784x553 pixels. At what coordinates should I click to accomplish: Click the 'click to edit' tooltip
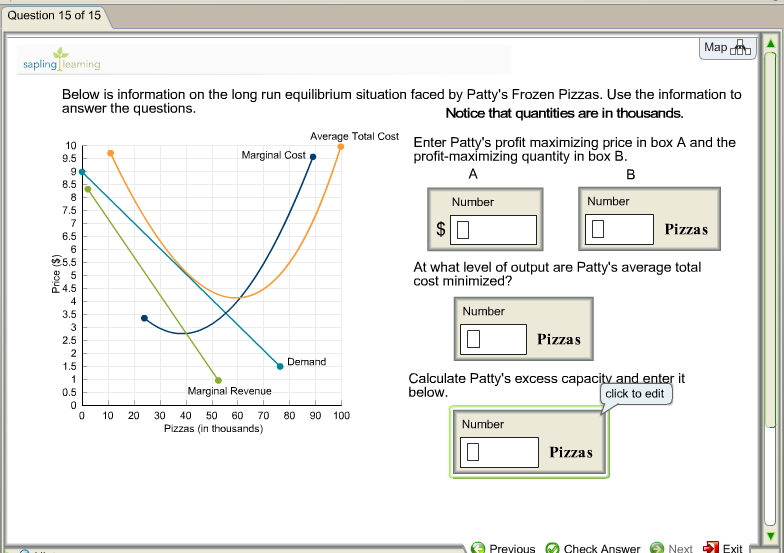tap(634, 393)
